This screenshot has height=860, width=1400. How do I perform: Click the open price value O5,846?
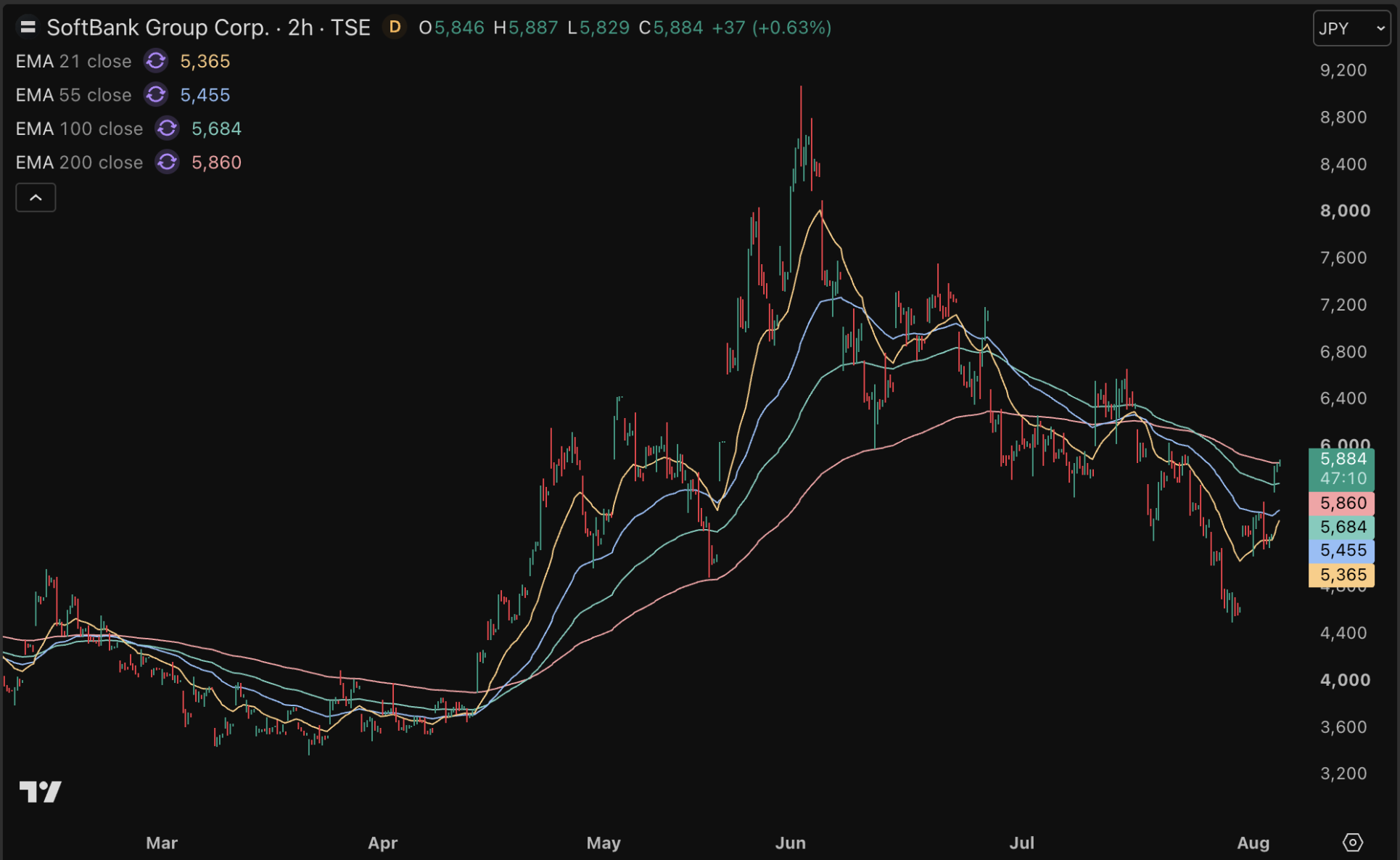coord(451,28)
